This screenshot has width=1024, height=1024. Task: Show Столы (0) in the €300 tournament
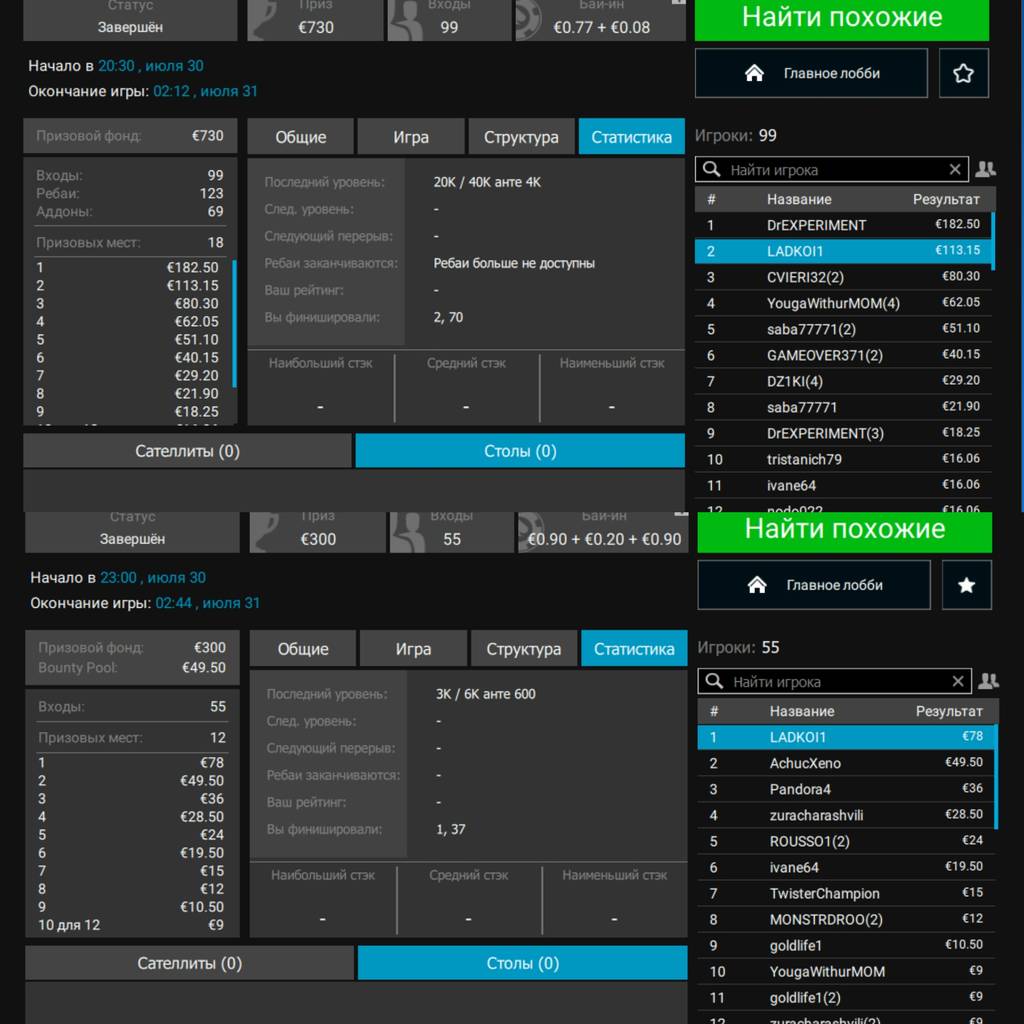click(522, 963)
